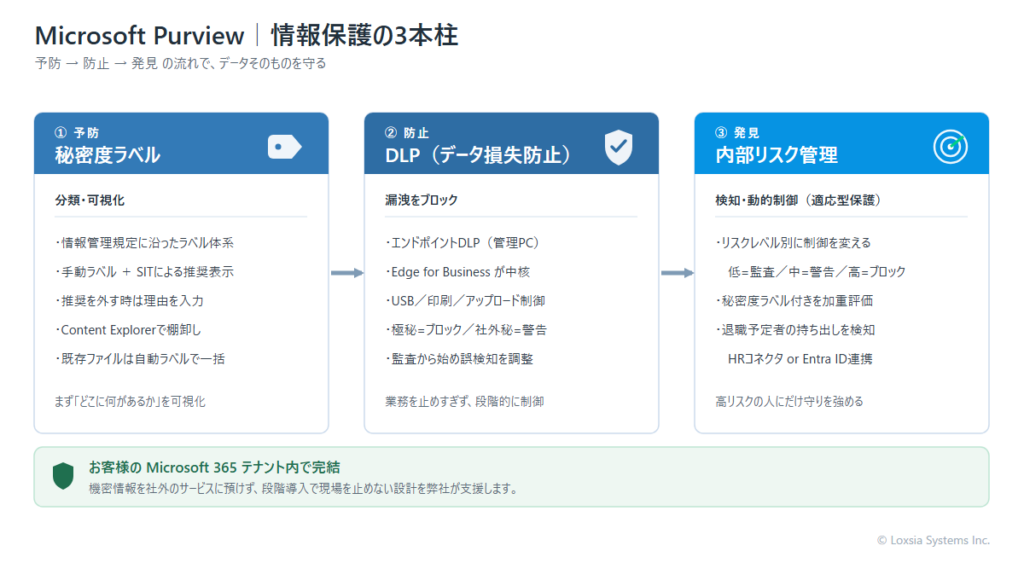
Task: Click '極秘=ブロック／社外秘=警告' bullet
Action: 466,330
